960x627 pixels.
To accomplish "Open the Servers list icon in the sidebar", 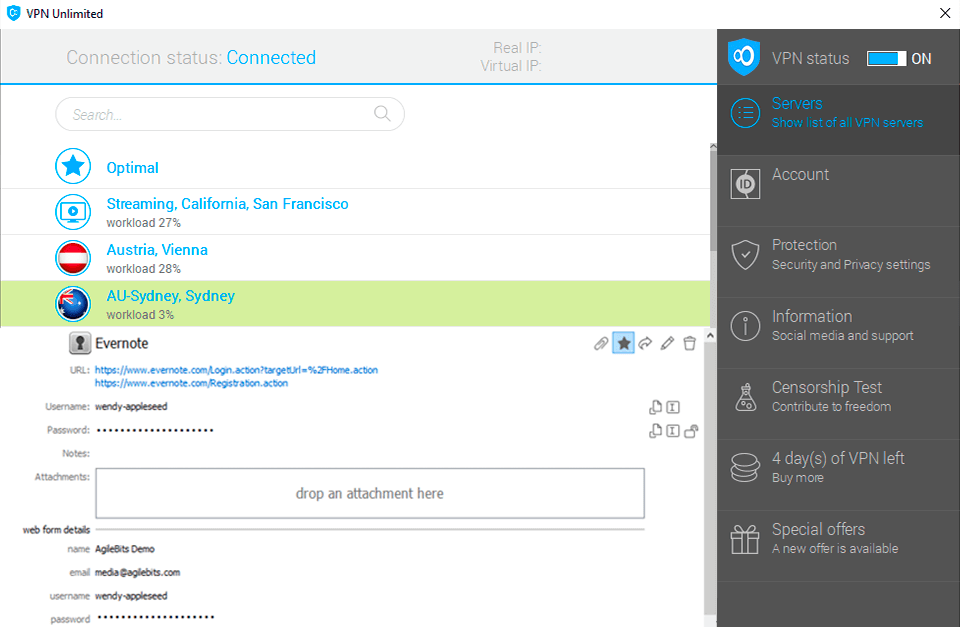I will click(745, 112).
